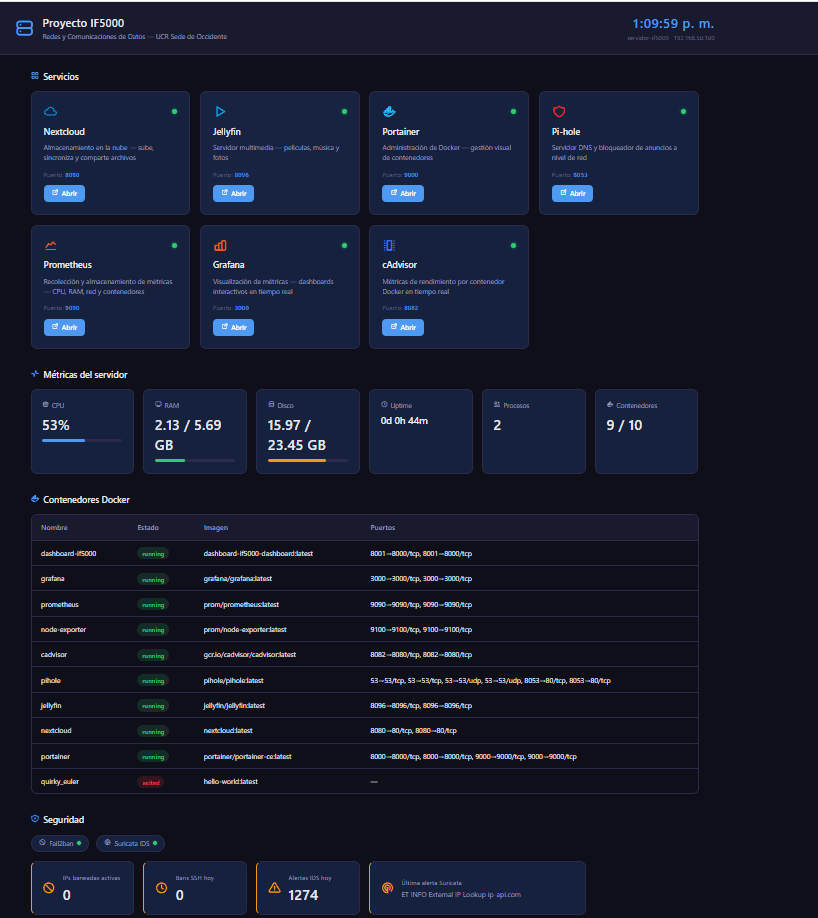
Task: Click the CPU usage progress bar
Action: coord(82,440)
